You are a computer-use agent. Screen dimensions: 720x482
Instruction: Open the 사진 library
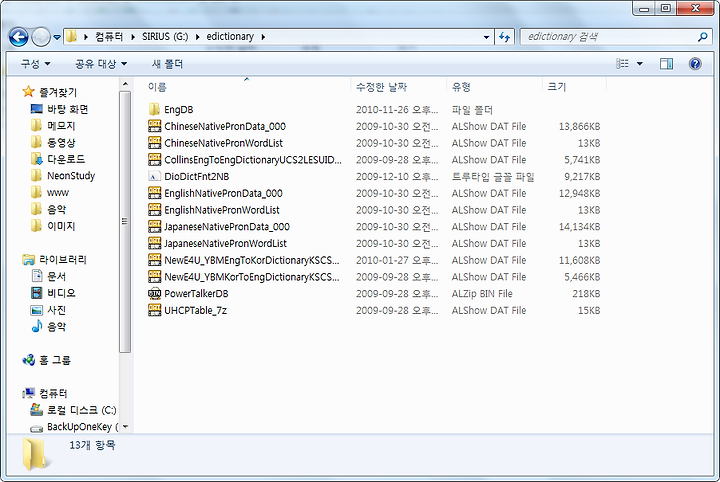coord(56,310)
